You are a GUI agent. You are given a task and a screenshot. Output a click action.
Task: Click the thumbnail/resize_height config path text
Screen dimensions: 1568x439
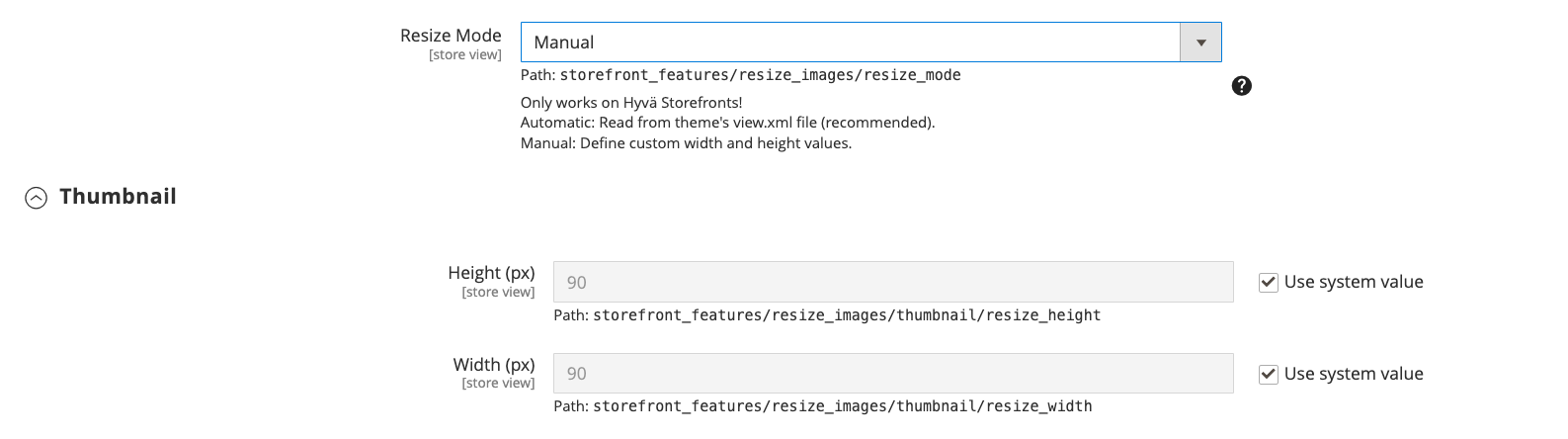846,315
